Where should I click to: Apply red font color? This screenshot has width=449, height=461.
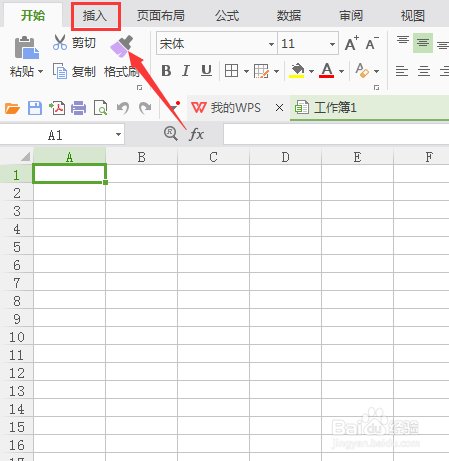tap(327, 71)
